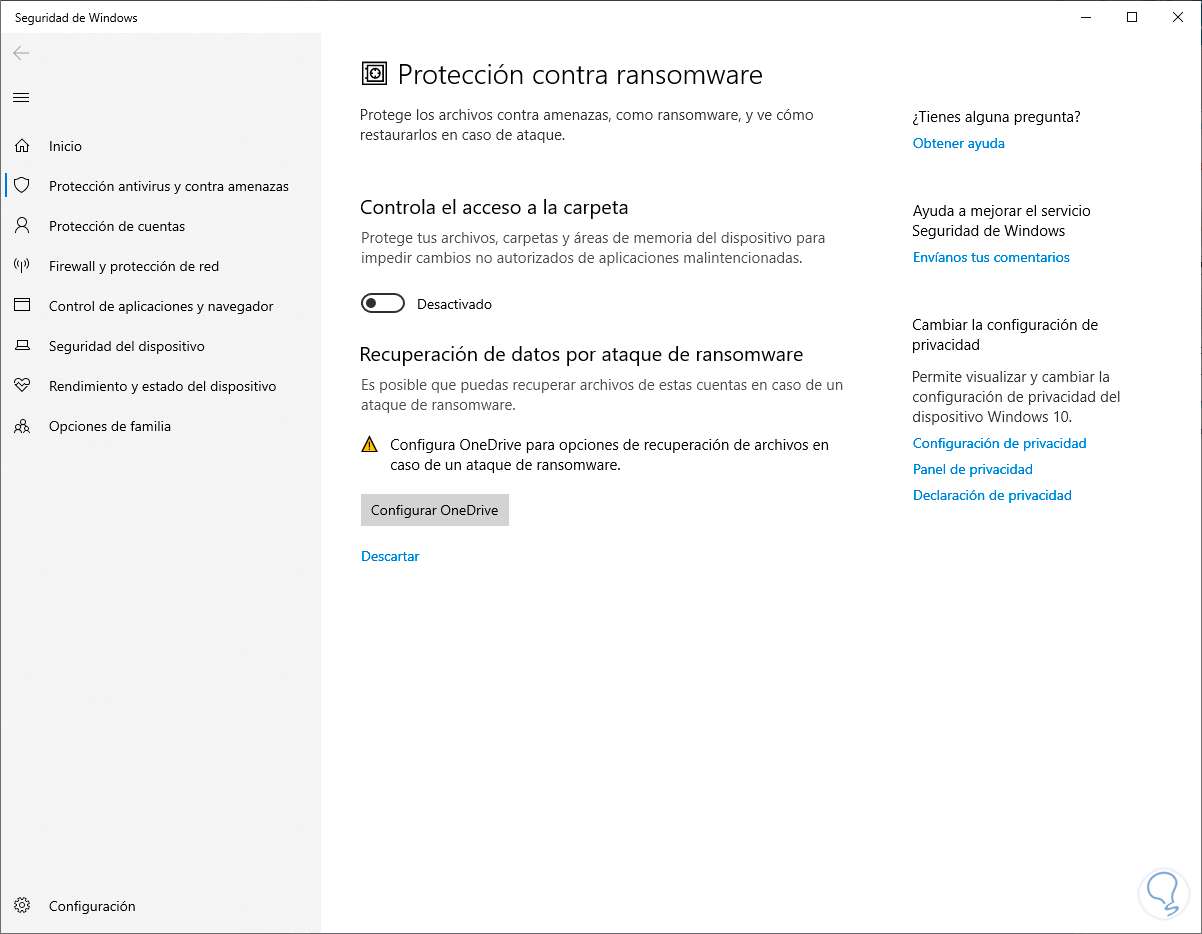1202x934 pixels.
Task: Click the app and browser control icon
Action: point(21,306)
